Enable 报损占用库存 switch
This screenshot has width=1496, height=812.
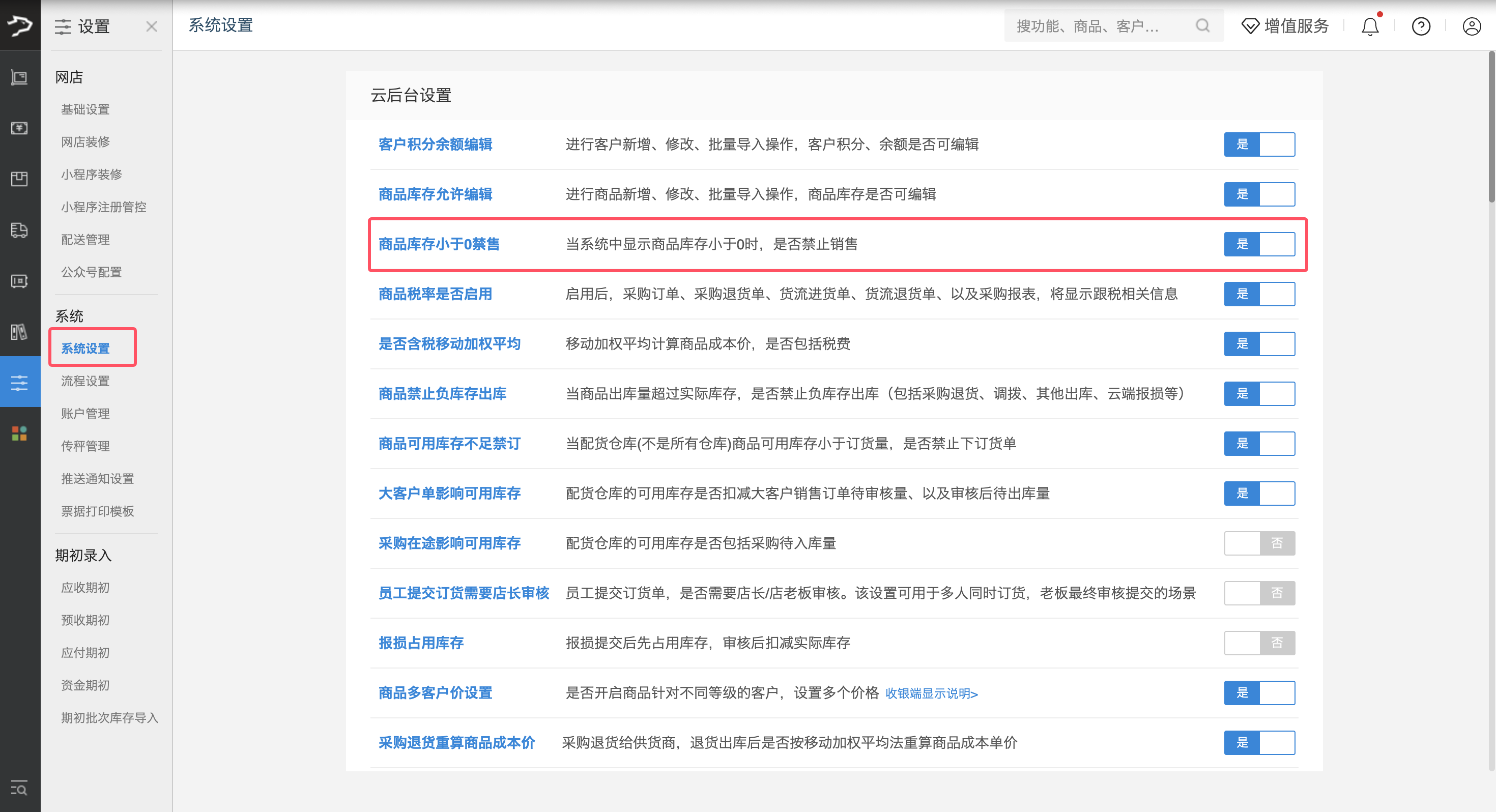tap(1259, 643)
